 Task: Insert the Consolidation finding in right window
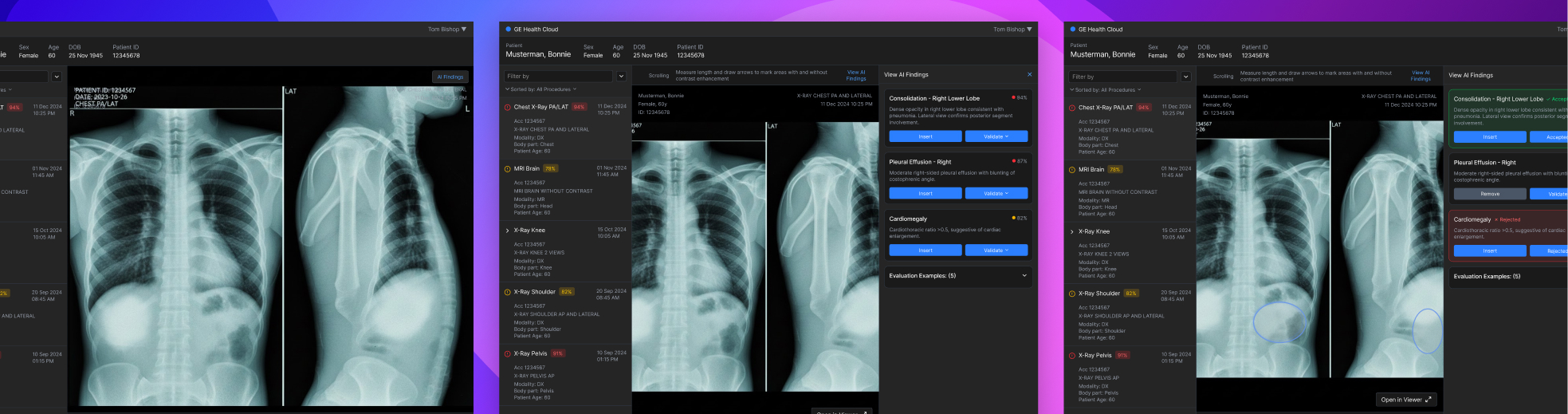pyautogui.click(x=1489, y=137)
